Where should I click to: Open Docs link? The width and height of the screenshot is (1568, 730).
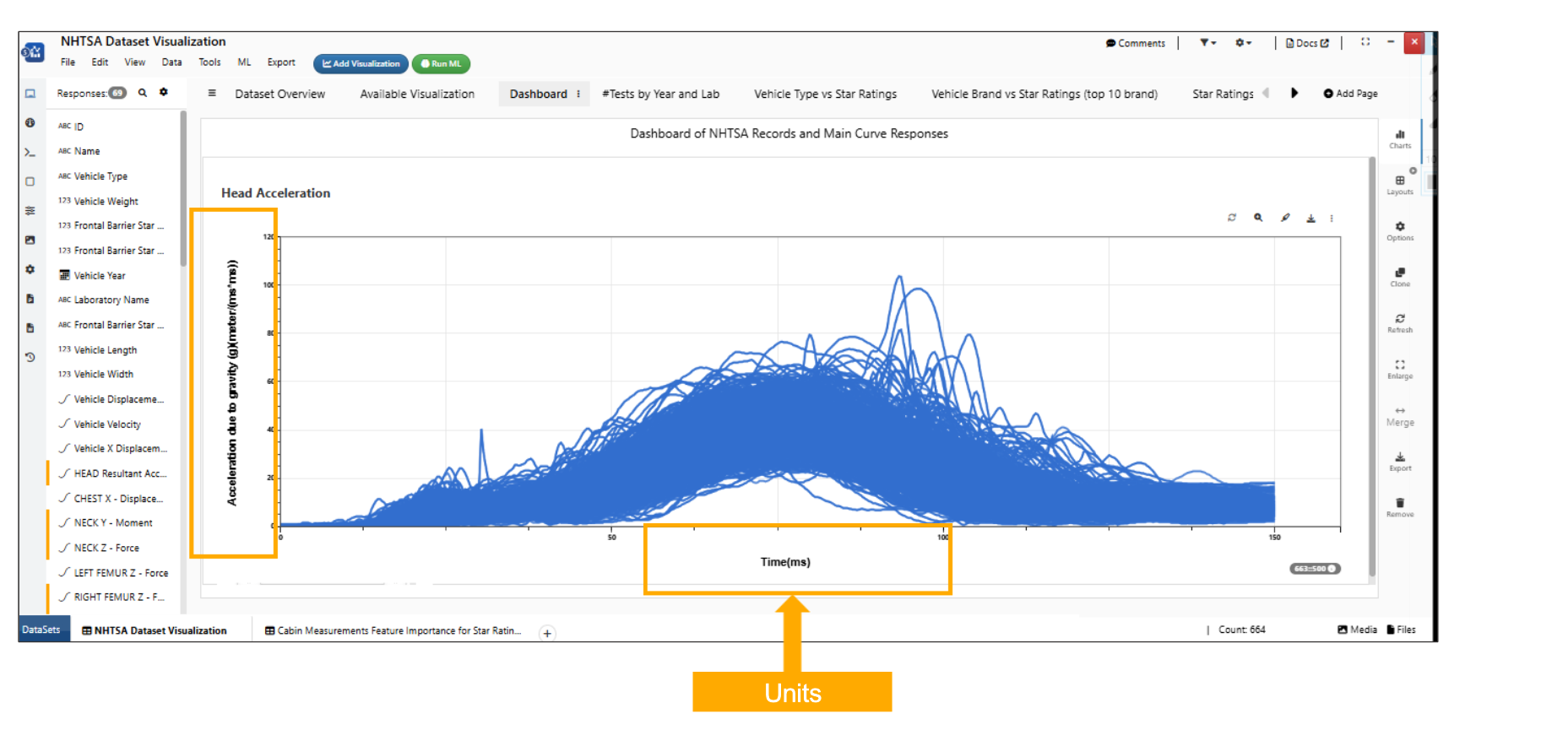[1307, 43]
